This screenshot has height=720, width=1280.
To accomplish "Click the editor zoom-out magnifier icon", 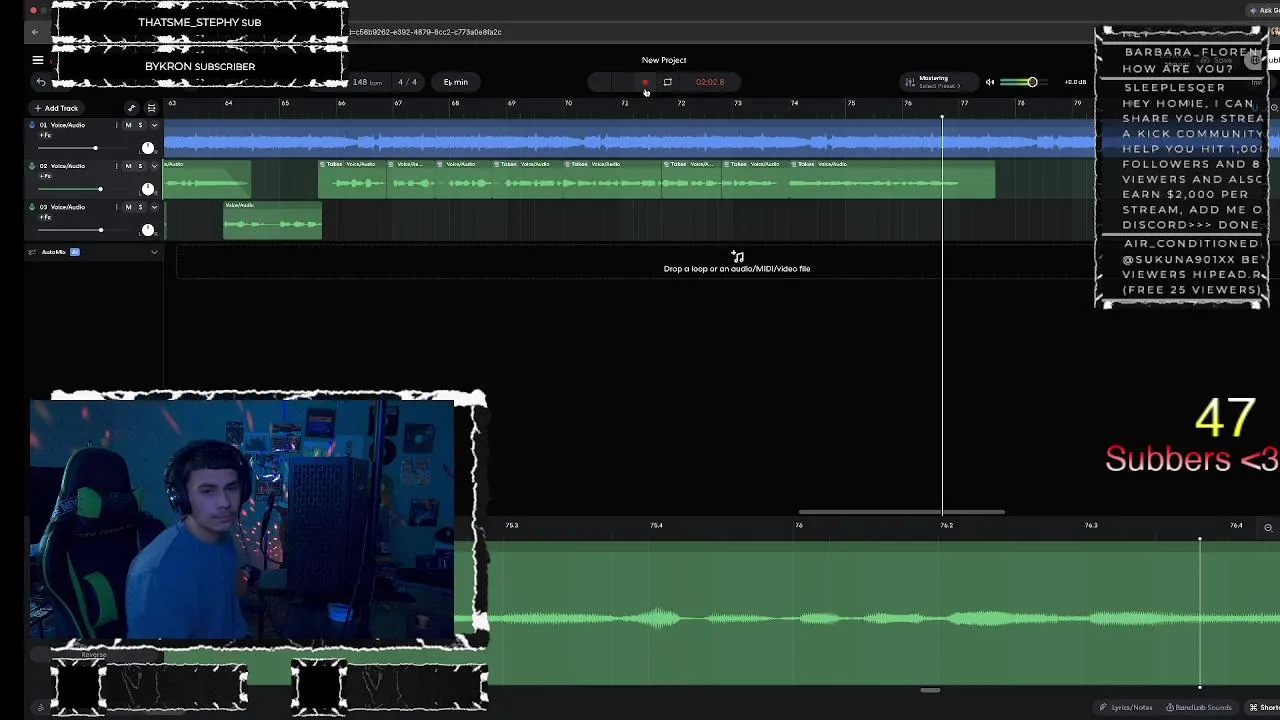I will (1268, 527).
